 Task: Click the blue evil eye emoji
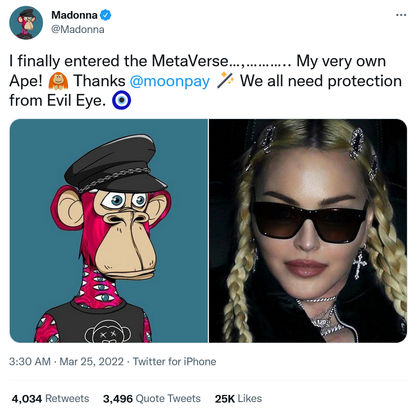click(121, 101)
